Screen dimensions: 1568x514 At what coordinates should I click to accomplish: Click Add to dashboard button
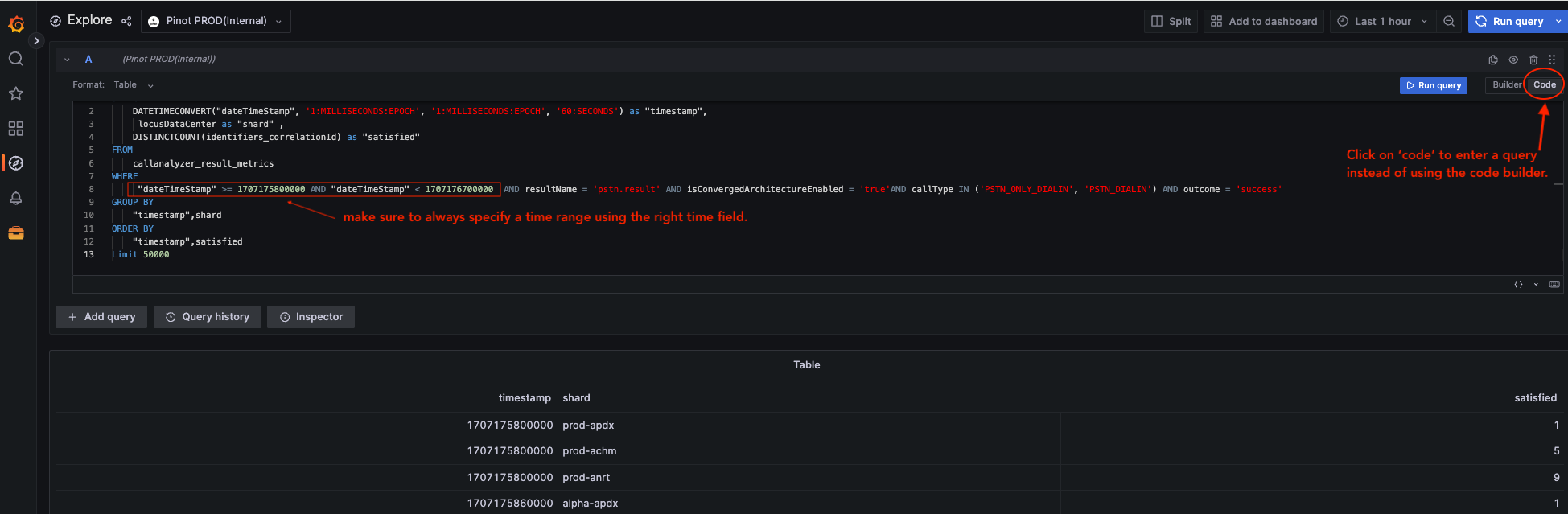[x=1264, y=22]
